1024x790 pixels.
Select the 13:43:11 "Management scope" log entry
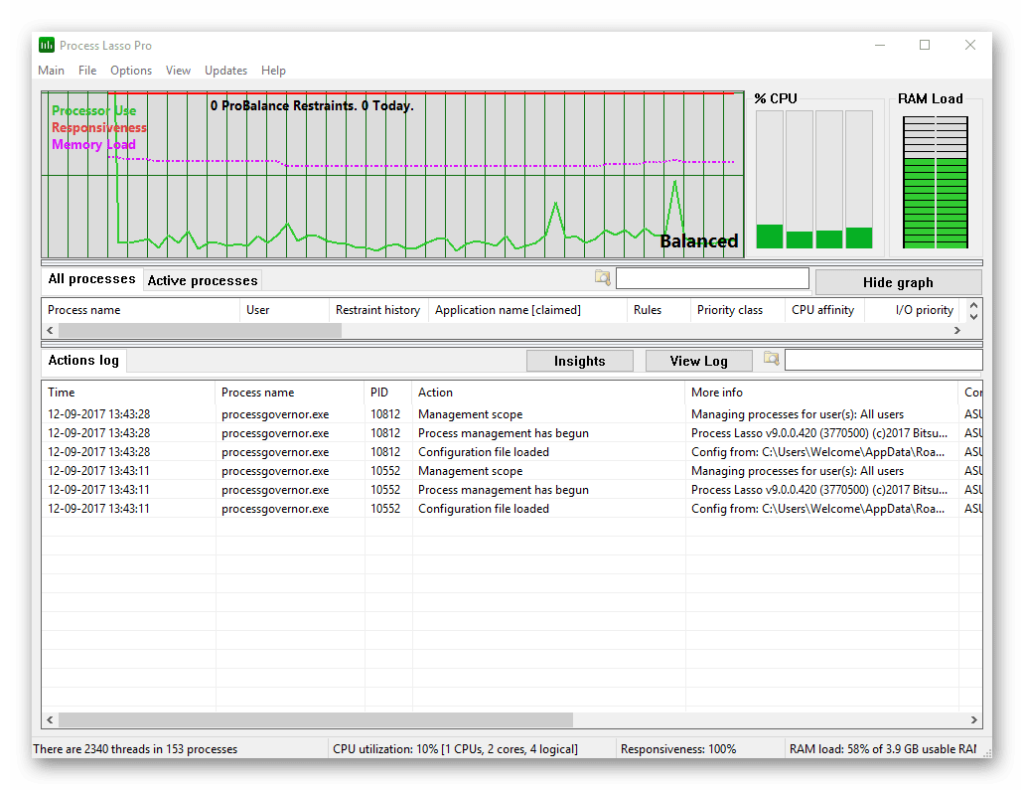(512, 471)
